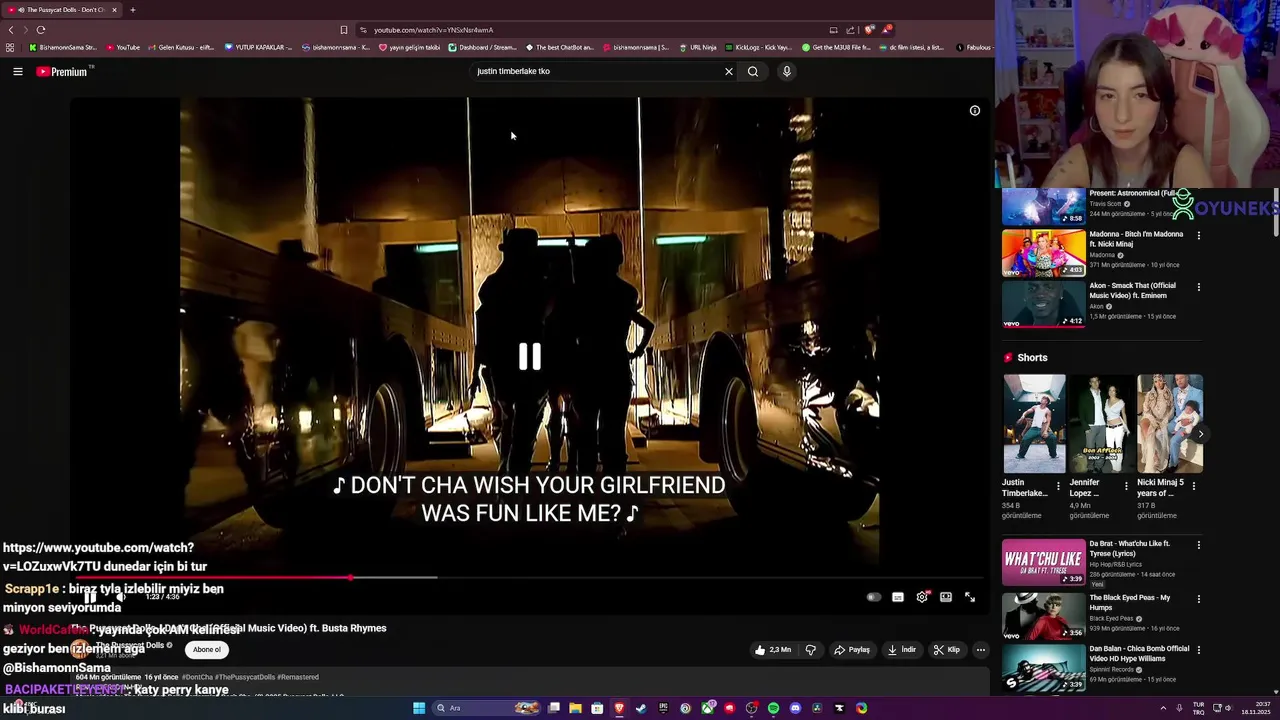
Task: Open the Travis Scott Astronomical video thumbnail
Action: [1044, 207]
